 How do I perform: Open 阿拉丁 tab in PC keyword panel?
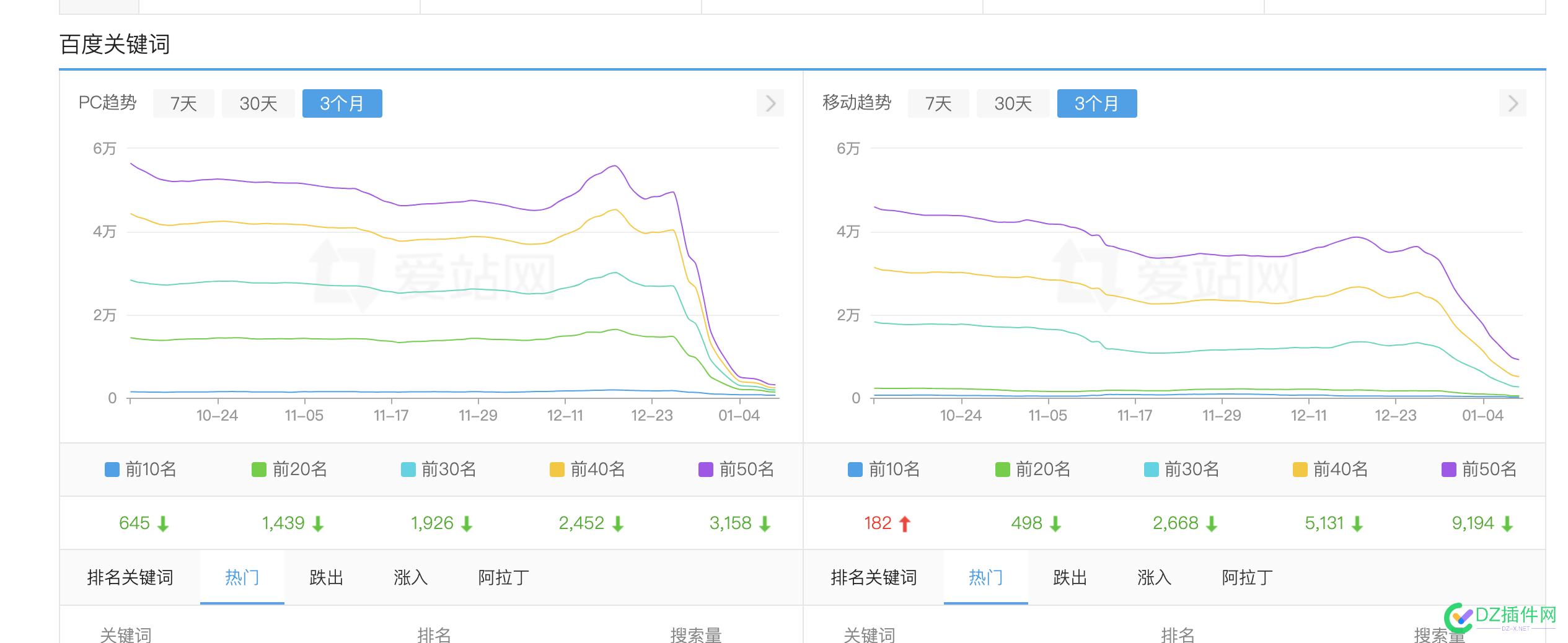(504, 577)
